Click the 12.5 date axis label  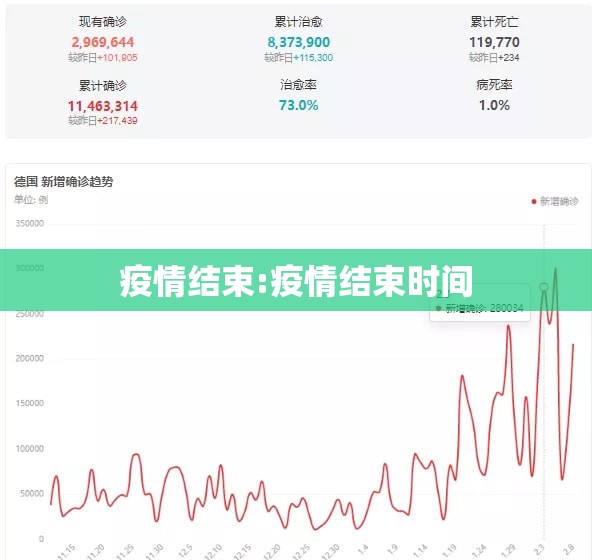click(185, 551)
